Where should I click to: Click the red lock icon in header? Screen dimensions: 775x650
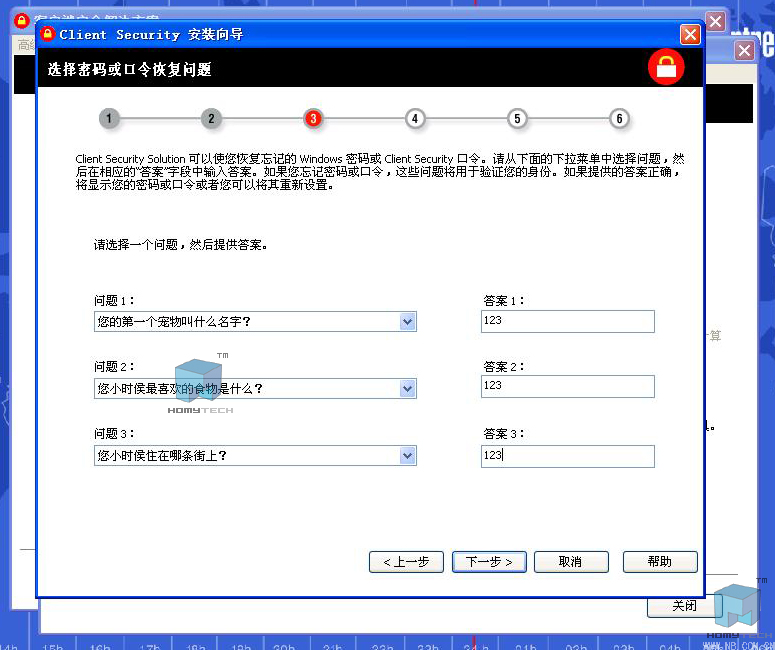tap(665, 68)
